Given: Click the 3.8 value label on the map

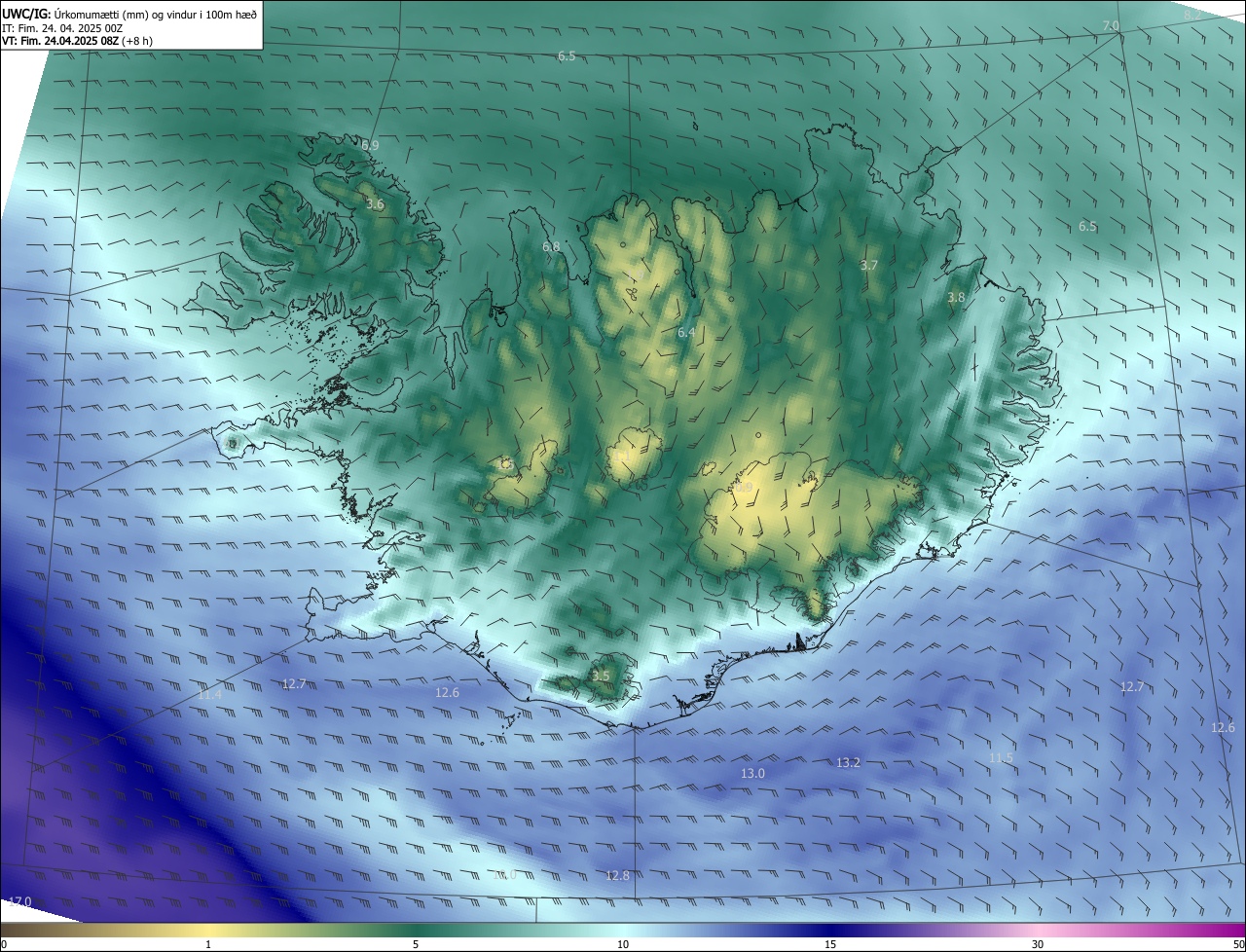Looking at the screenshot, I should click(x=956, y=297).
